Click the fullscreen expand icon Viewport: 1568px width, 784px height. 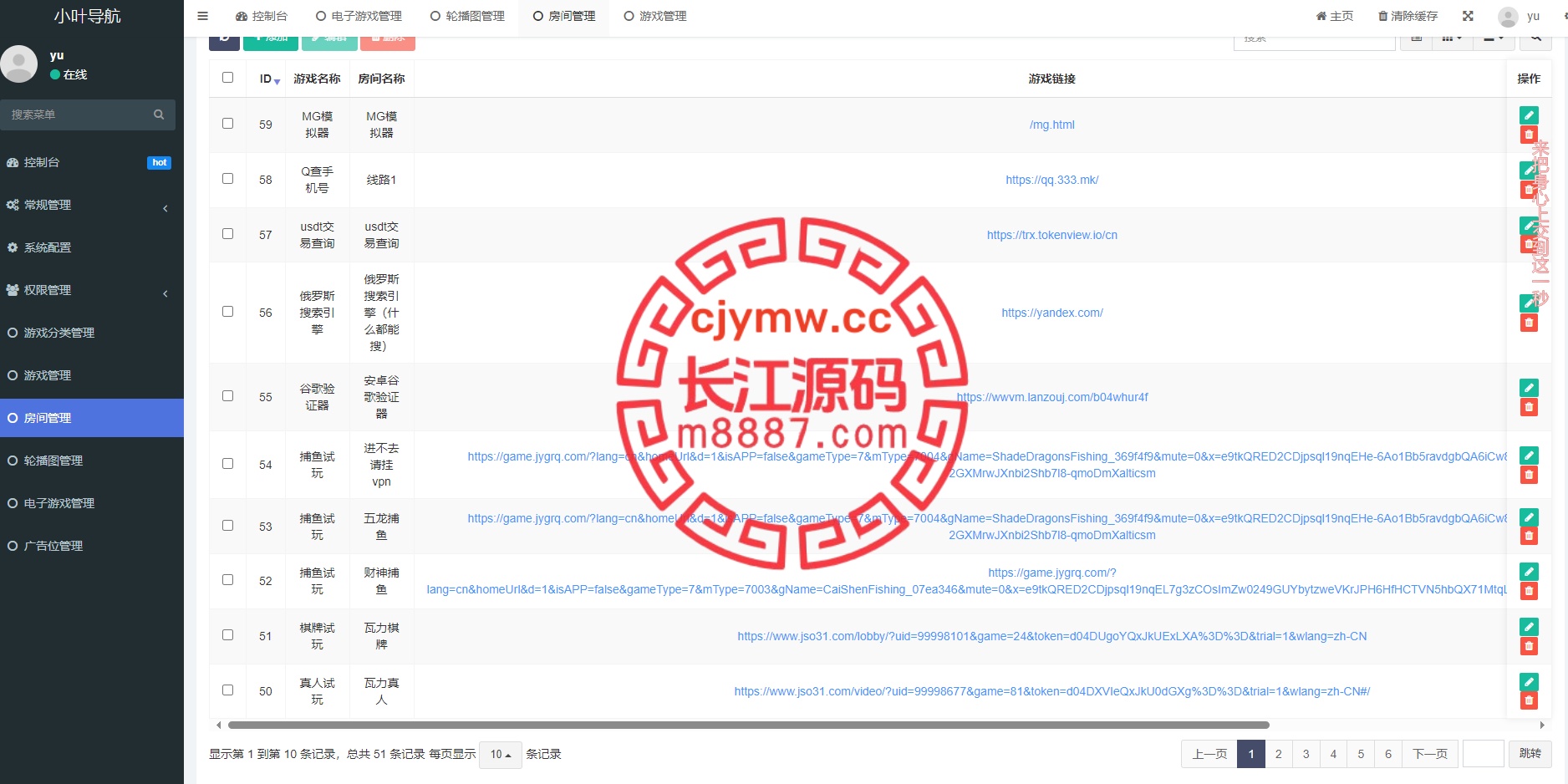click(1468, 16)
